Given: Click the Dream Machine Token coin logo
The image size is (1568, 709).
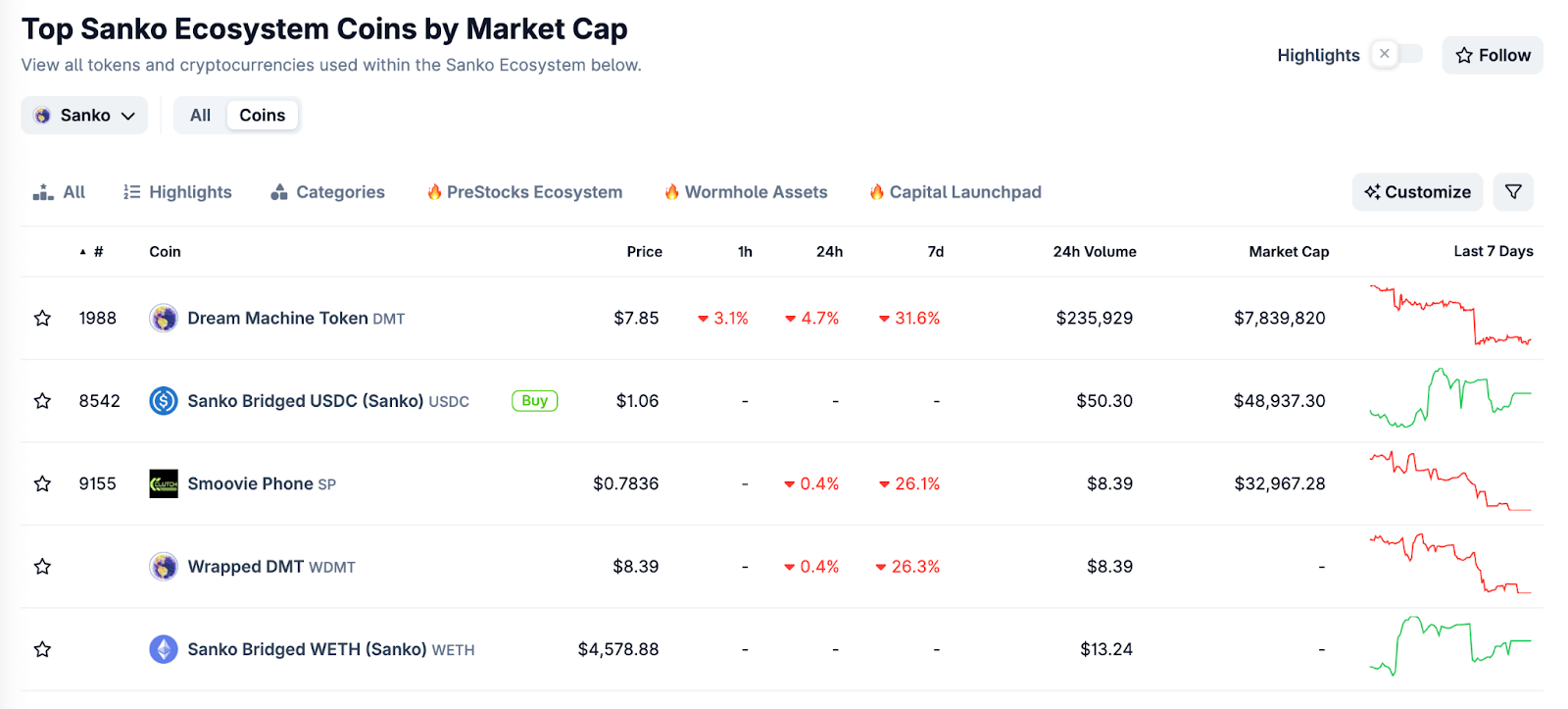Looking at the screenshot, I should [163, 318].
